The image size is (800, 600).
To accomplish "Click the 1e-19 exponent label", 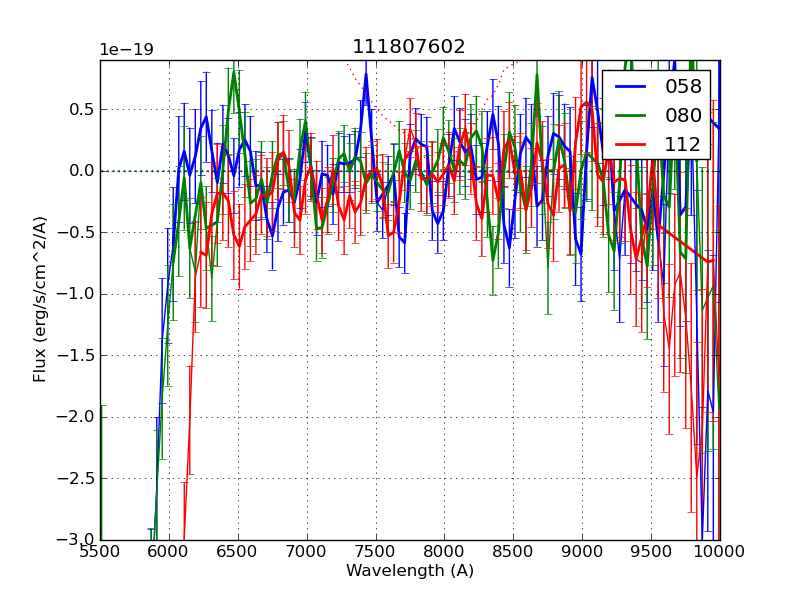I will pyautogui.click(x=126, y=50).
